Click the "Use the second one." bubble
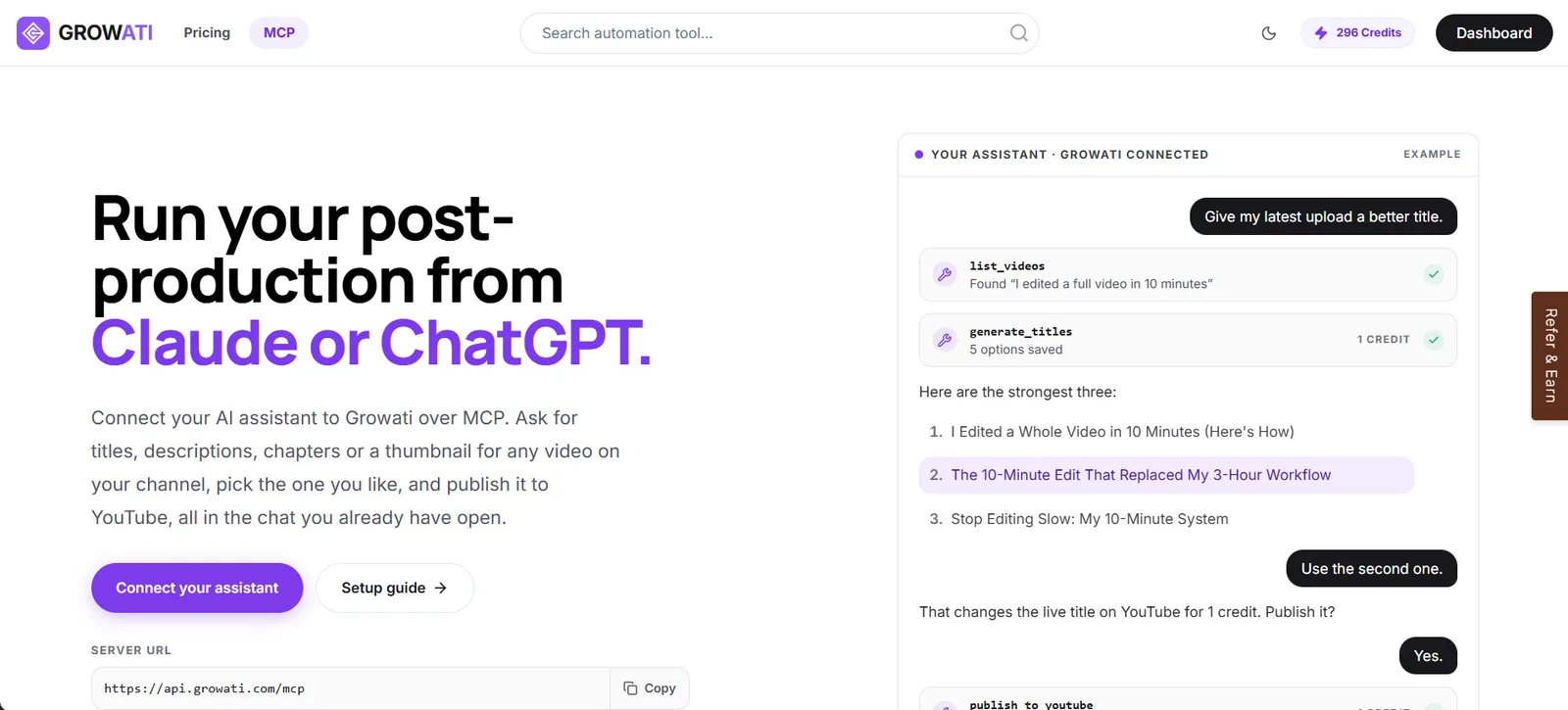Image resolution: width=1568 pixels, height=710 pixels. (1371, 569)
